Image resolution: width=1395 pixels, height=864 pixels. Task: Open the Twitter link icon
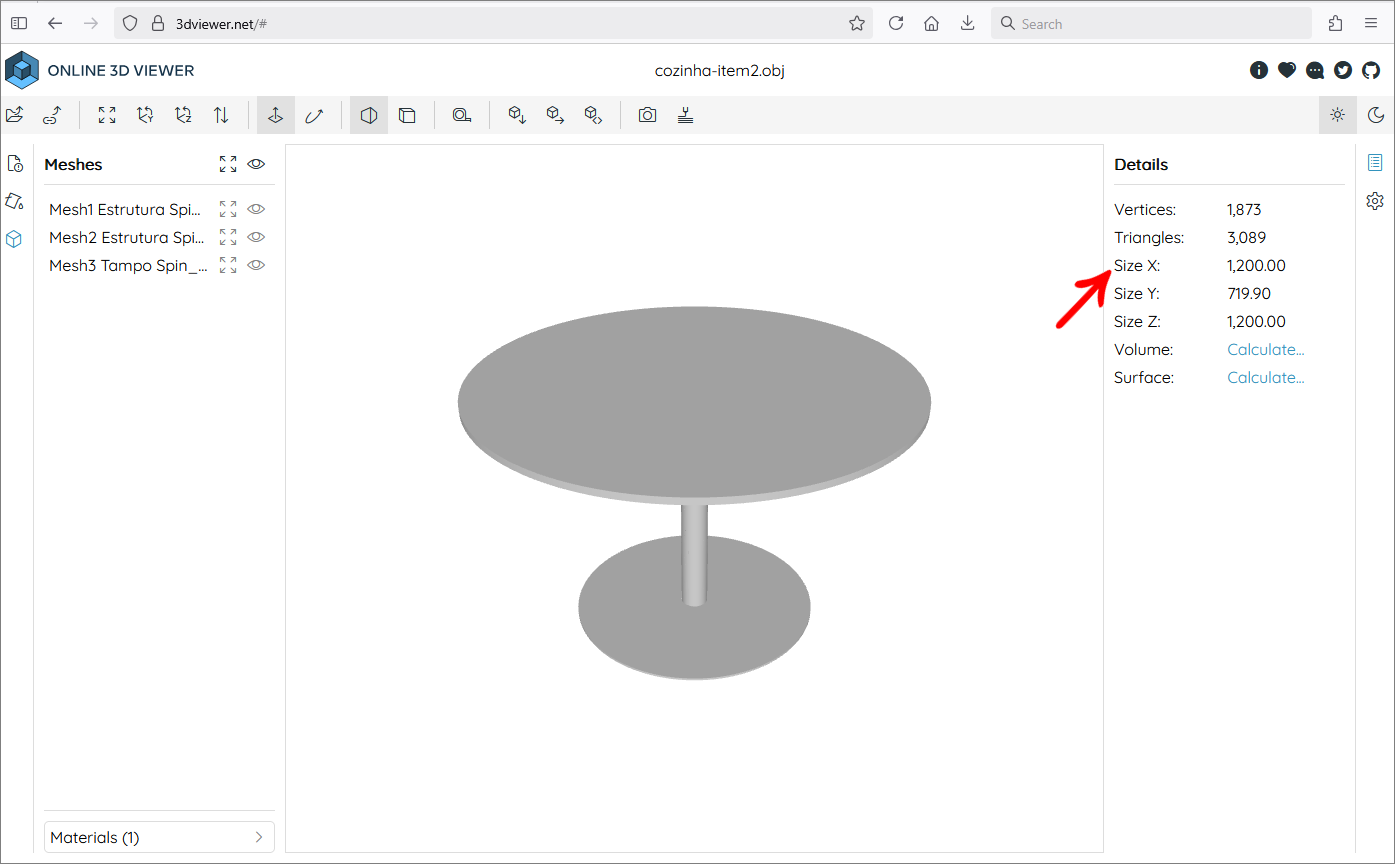1343,70
